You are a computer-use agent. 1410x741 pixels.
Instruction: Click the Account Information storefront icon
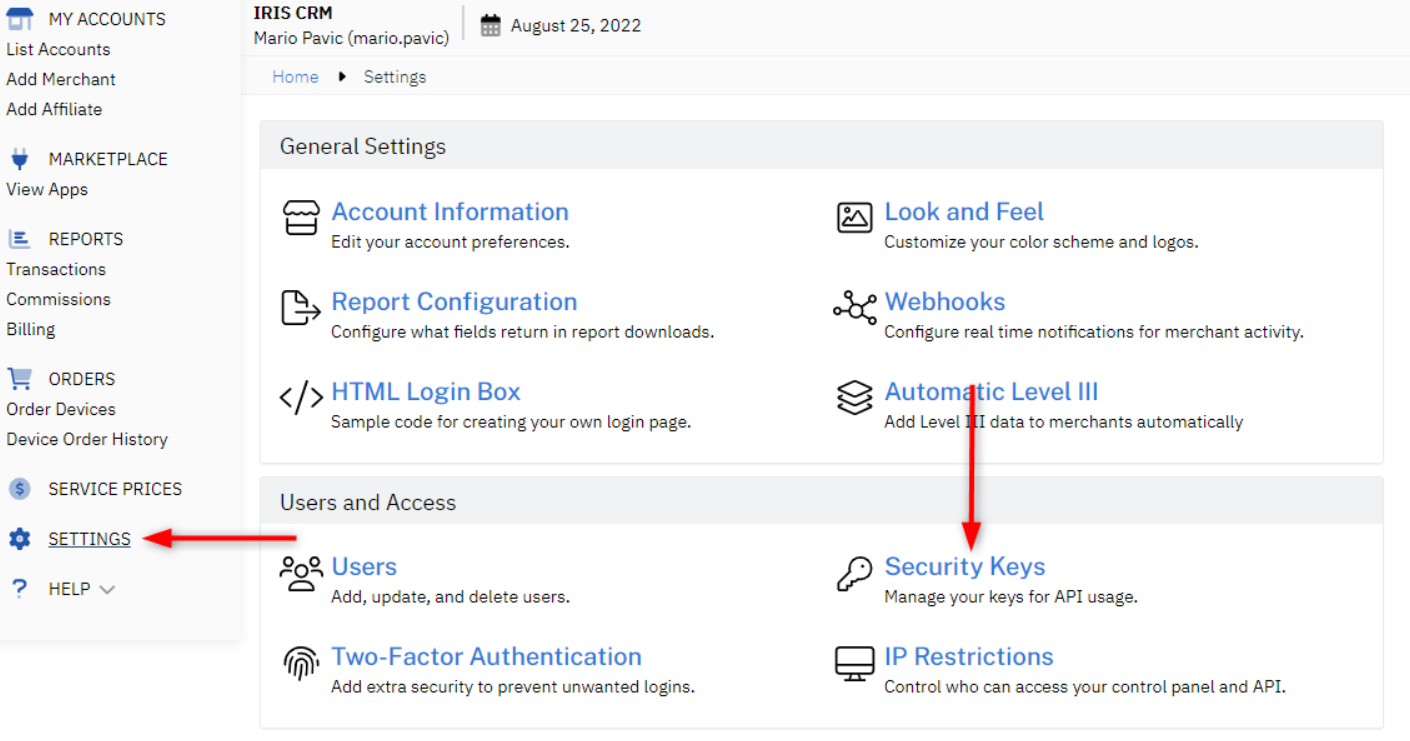301,218
